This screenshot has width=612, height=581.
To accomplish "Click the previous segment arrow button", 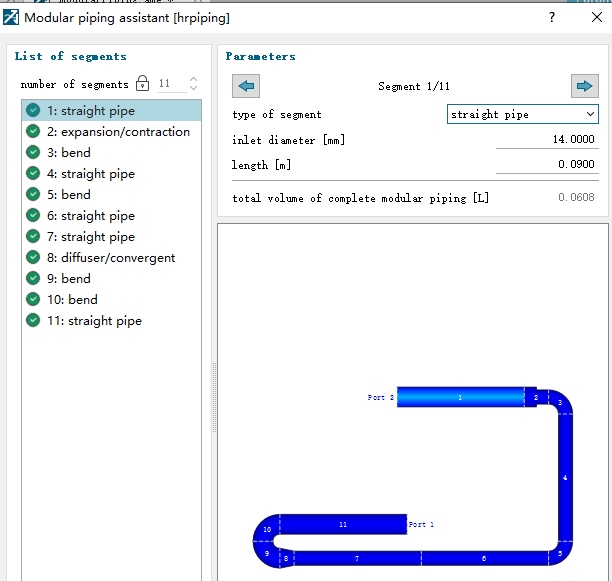I will 245,86.
